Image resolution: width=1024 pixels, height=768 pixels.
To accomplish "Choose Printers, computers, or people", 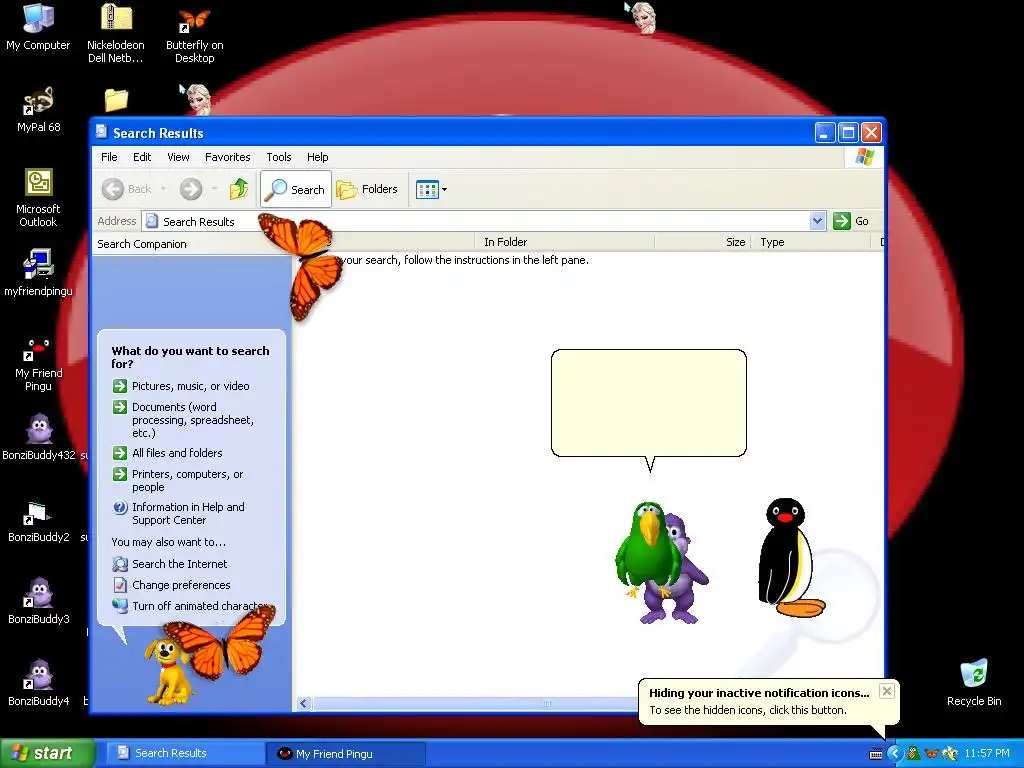I will pyautogui.click(x=178, y=481).
